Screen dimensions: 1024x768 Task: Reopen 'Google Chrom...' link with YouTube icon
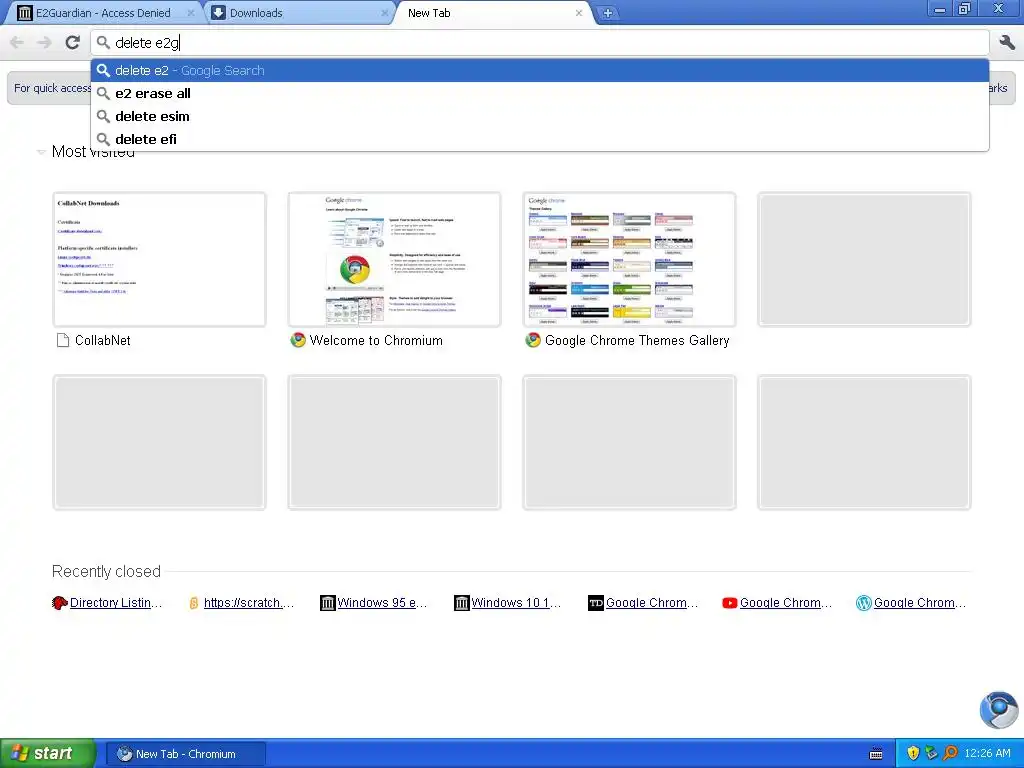click(x=786, y=603)
